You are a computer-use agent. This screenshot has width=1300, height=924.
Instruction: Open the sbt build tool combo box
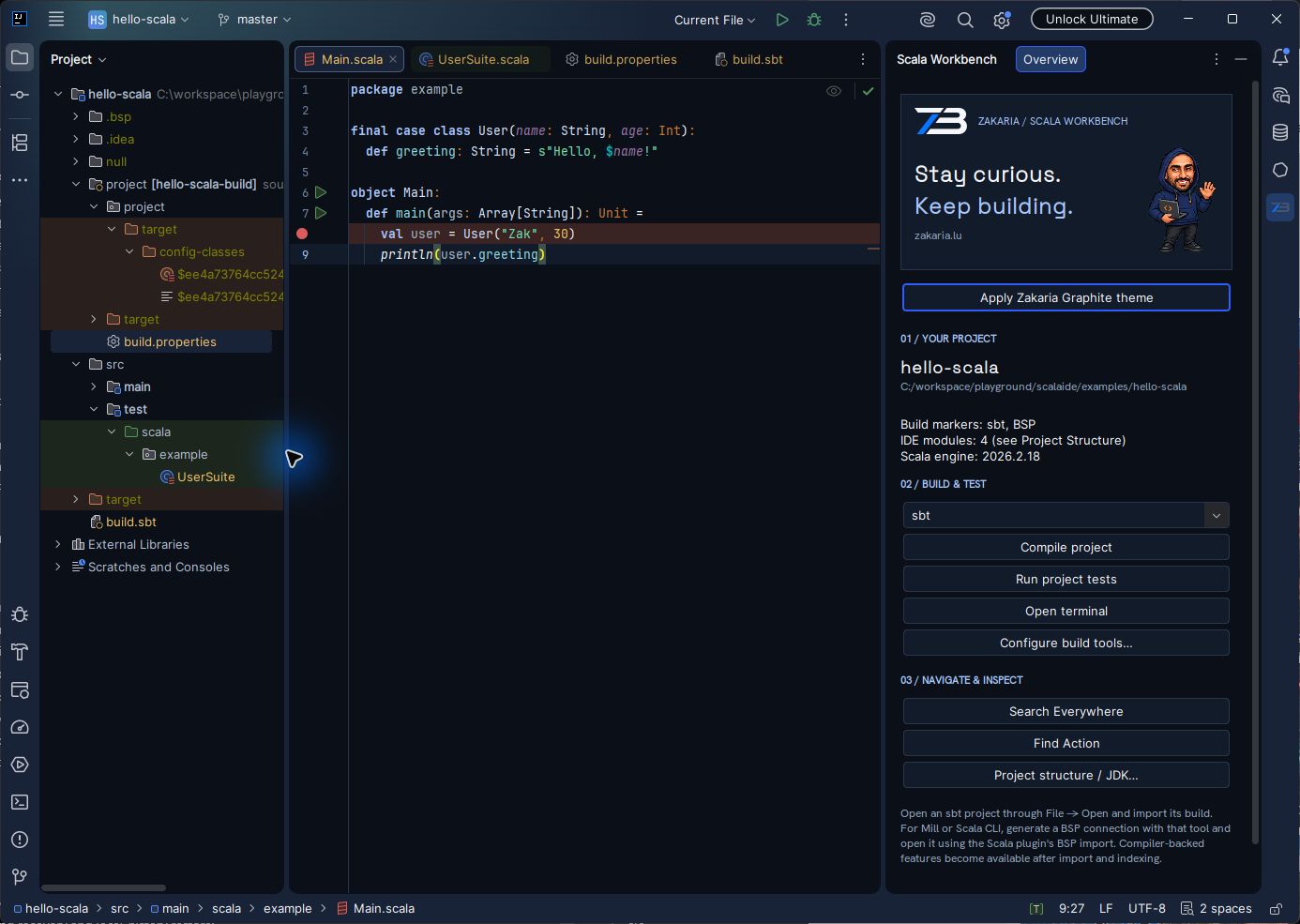click(x=1066, y=515)
